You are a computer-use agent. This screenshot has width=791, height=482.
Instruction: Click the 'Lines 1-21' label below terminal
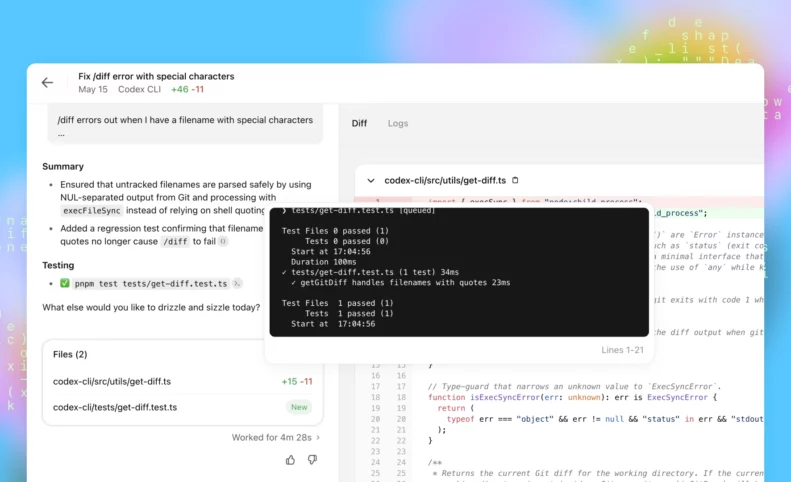pos(622,350)
